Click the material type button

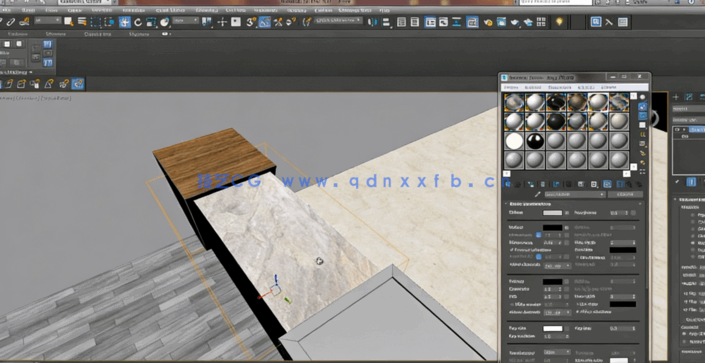point(625,194)
